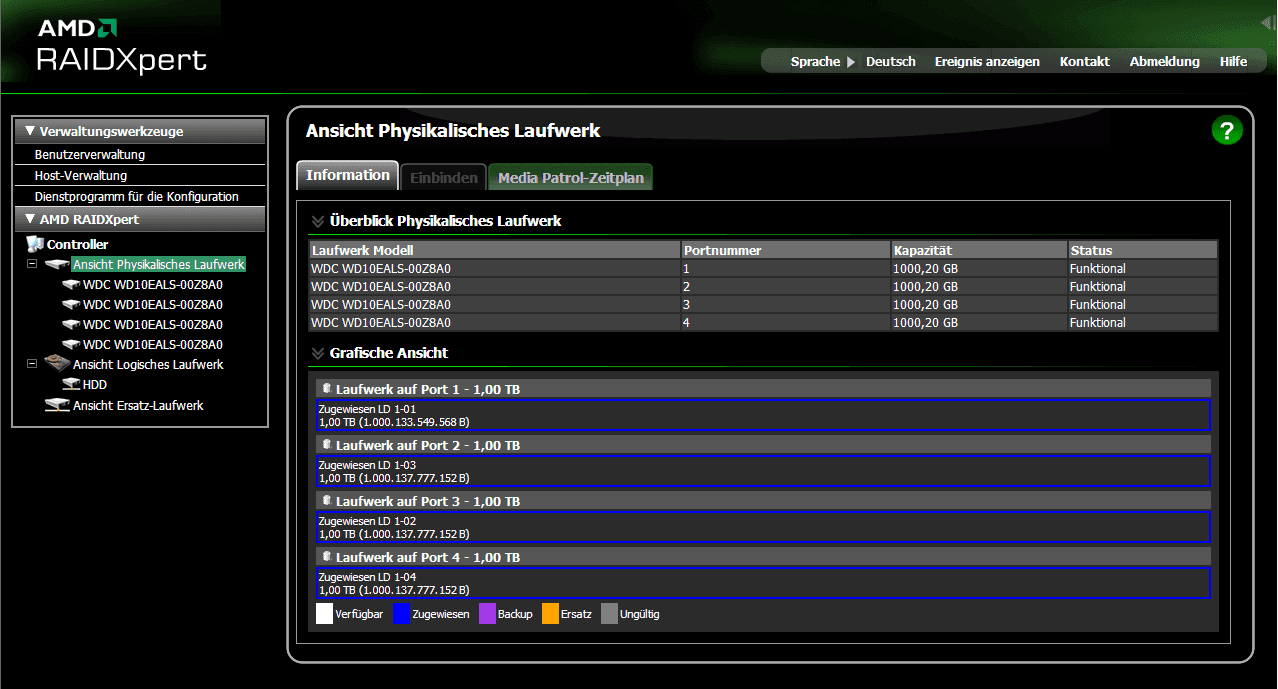
Task: Open the Media Patrol-Zeitplan tab
Action: pyautogui.click(x=571, y=178)
